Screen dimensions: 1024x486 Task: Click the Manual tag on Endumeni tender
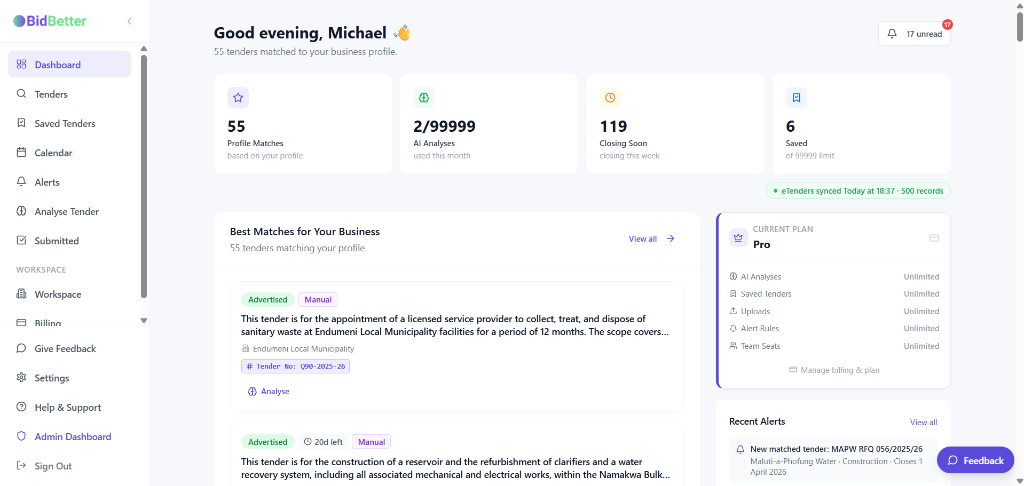click(318, 300)
